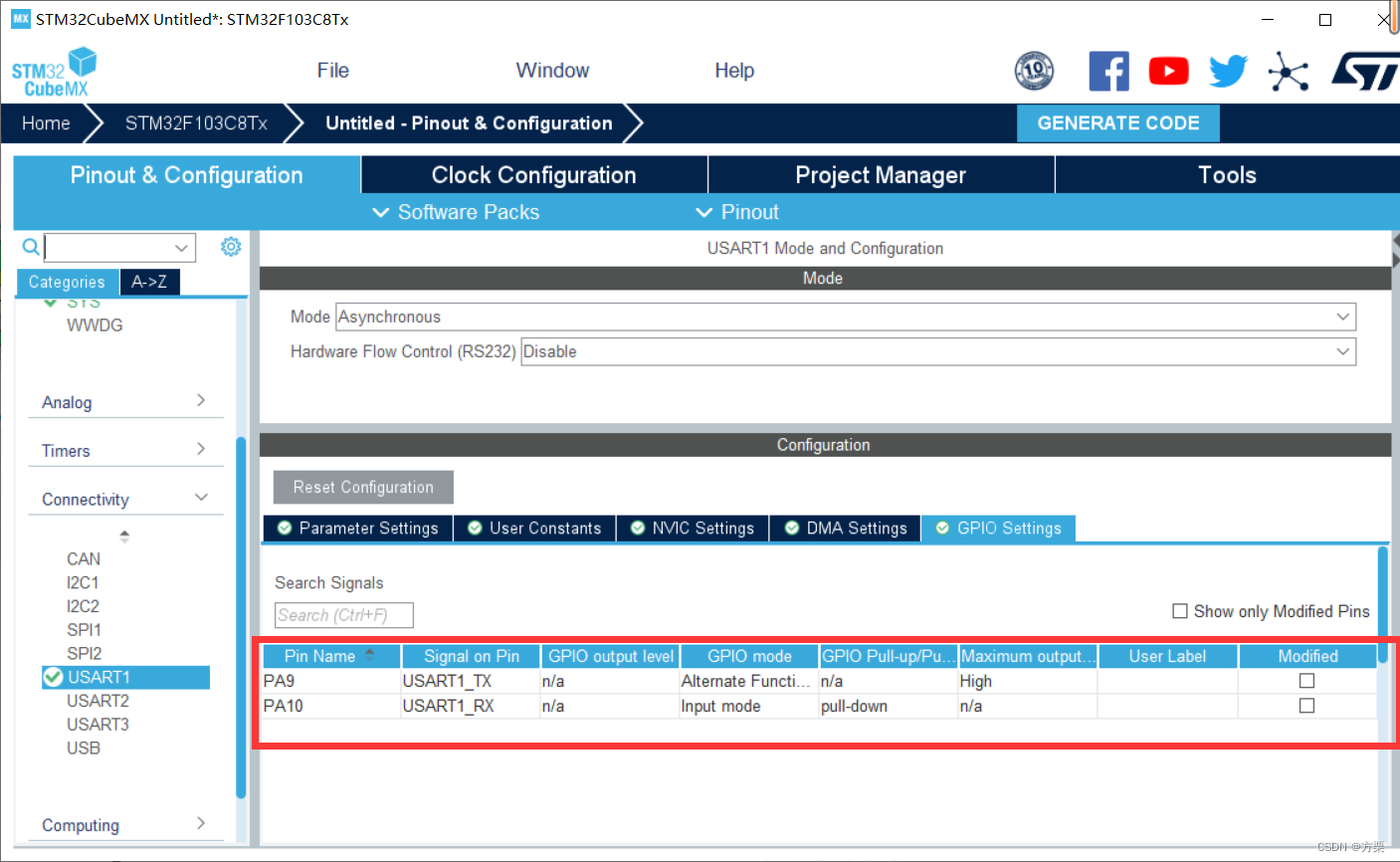Screen dimensions: 1400x862
Task: Expand the Software Packs menu
Action: 456,212
